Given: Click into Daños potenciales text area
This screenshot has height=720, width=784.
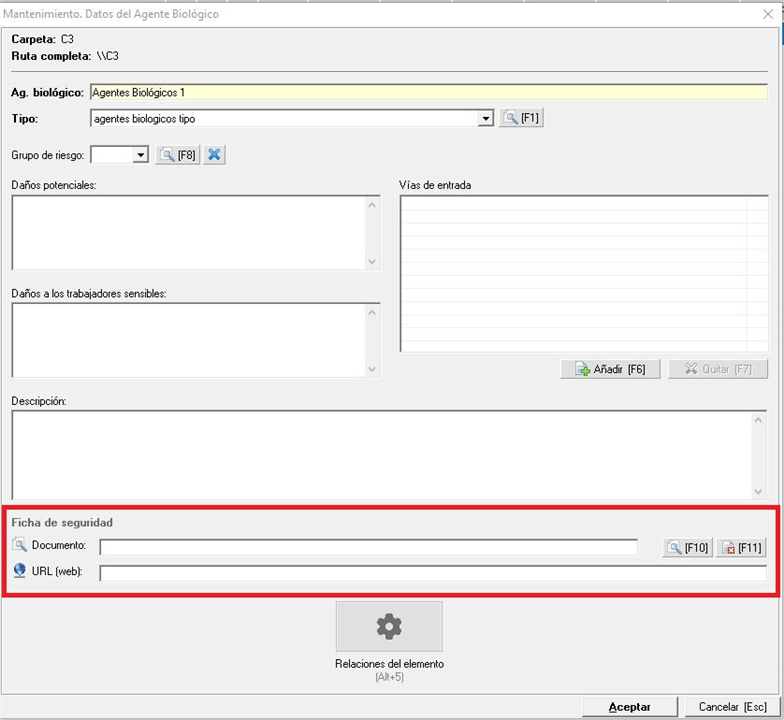Looking at the screenshot, I should [x=189, y=233].
